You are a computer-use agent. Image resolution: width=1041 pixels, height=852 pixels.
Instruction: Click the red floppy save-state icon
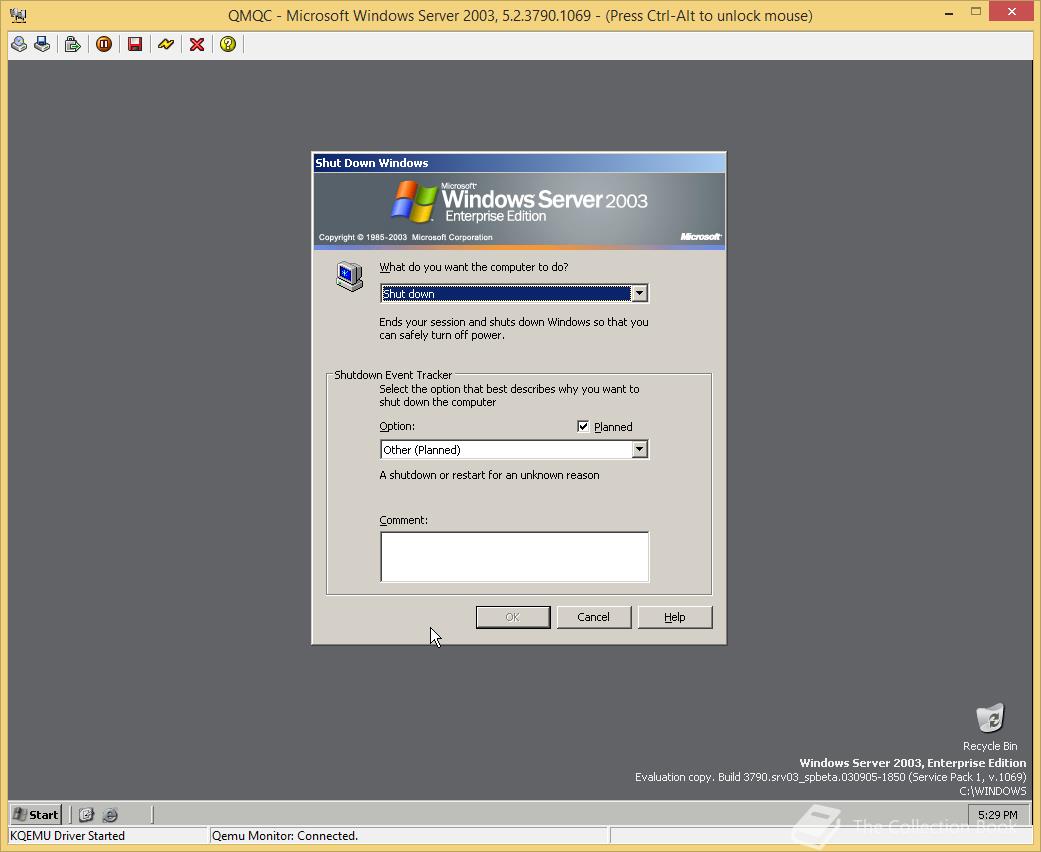click(x=135, y=44)
